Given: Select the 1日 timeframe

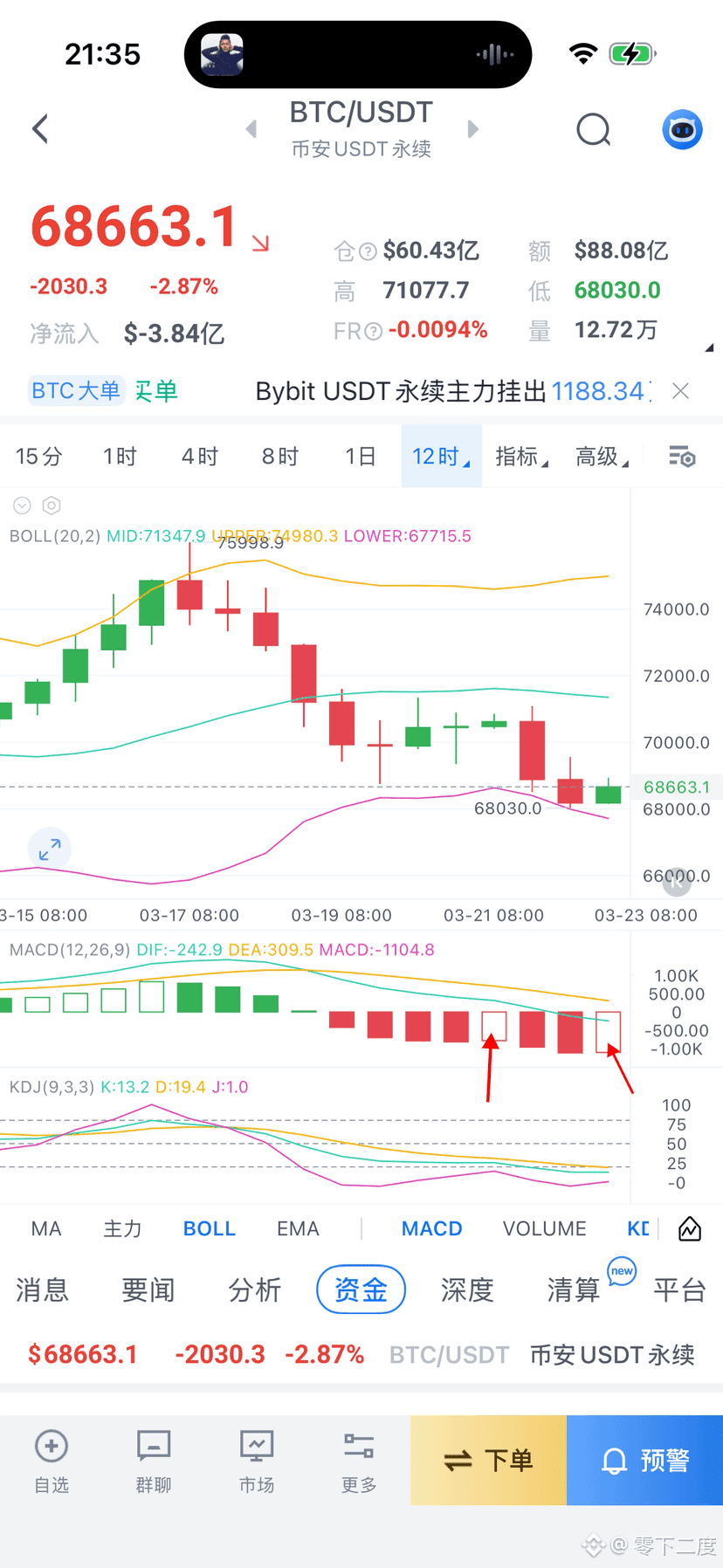Looking at the screenshot, I should (x=361, y=457).
